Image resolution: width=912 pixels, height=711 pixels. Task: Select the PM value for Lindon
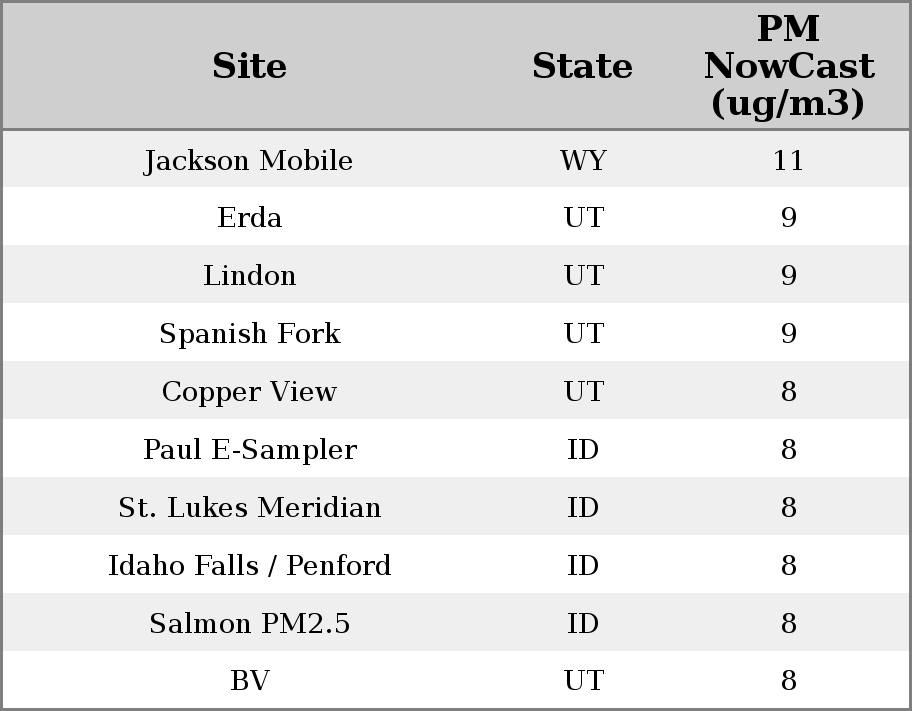(788, 276)
